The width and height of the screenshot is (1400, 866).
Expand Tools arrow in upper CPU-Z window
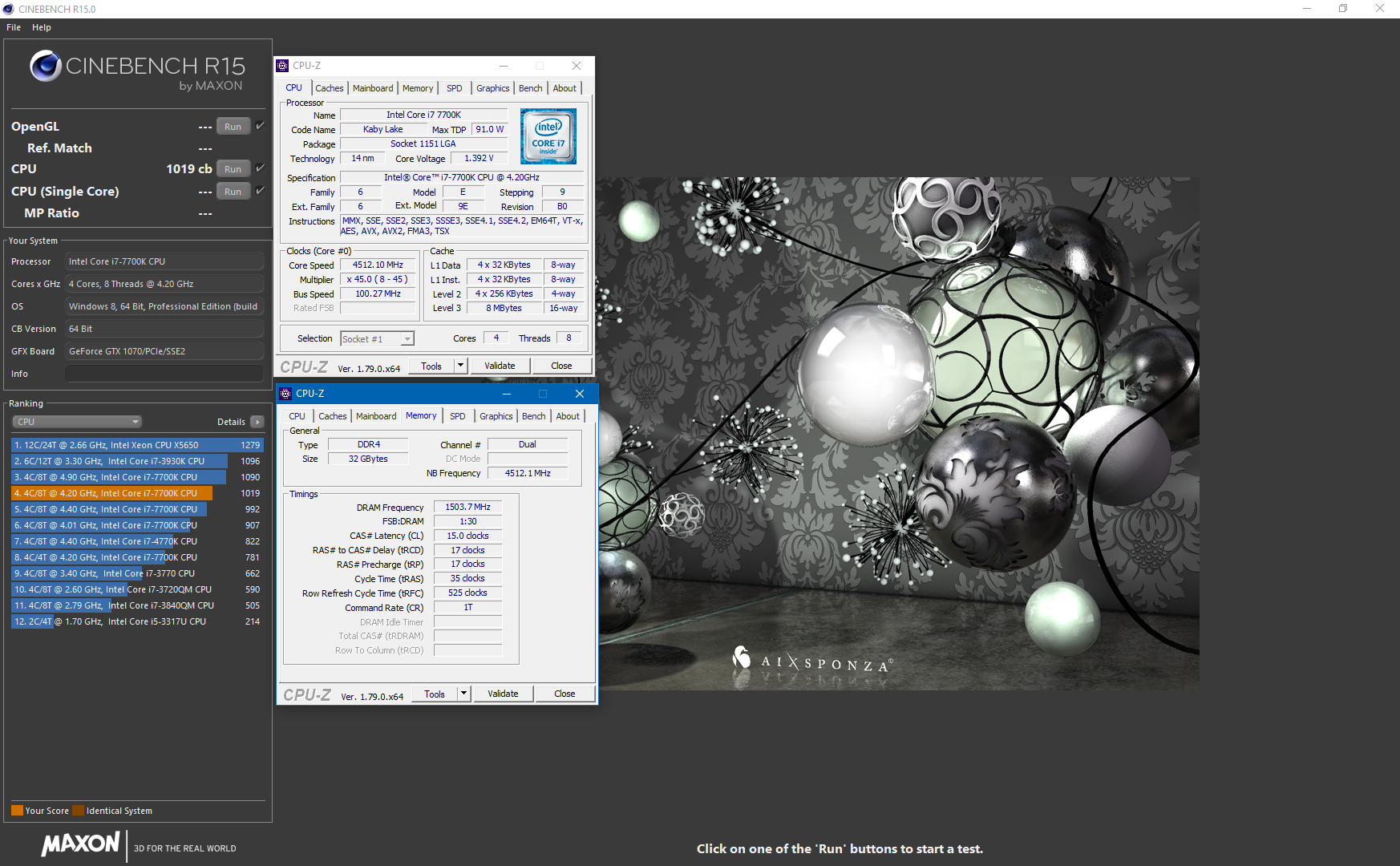[x=460, y=366]
